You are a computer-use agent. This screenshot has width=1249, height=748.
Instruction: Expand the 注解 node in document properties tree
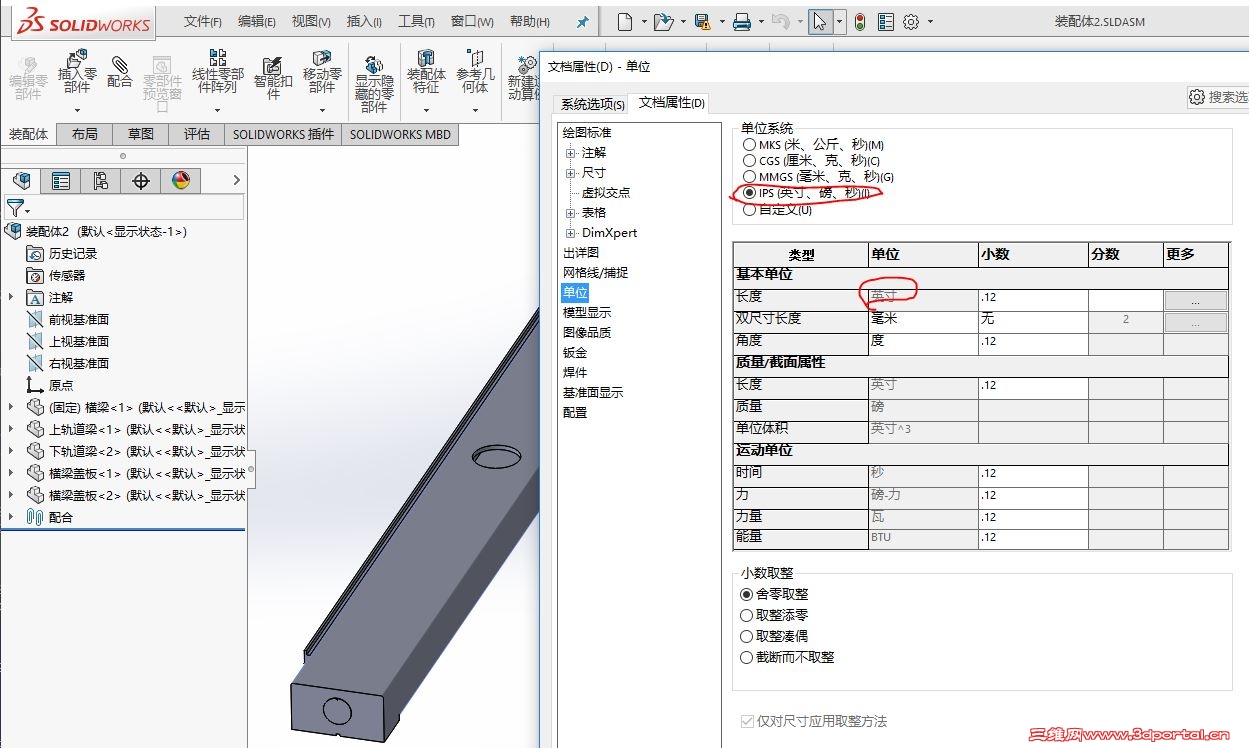pyautogui.click(x=571, y=153)
